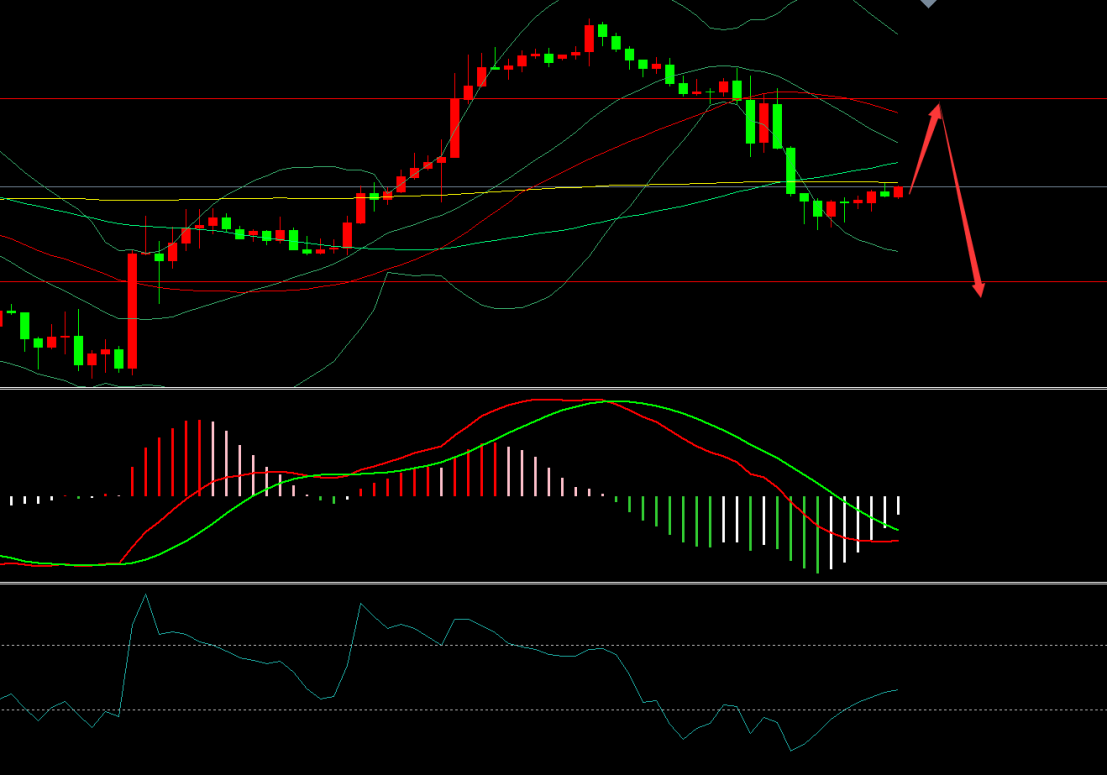Click the deepest green MACD histogram bar
Image resolution: width=1108 pixels, height=776 pixels.
[x=818, y=534]
